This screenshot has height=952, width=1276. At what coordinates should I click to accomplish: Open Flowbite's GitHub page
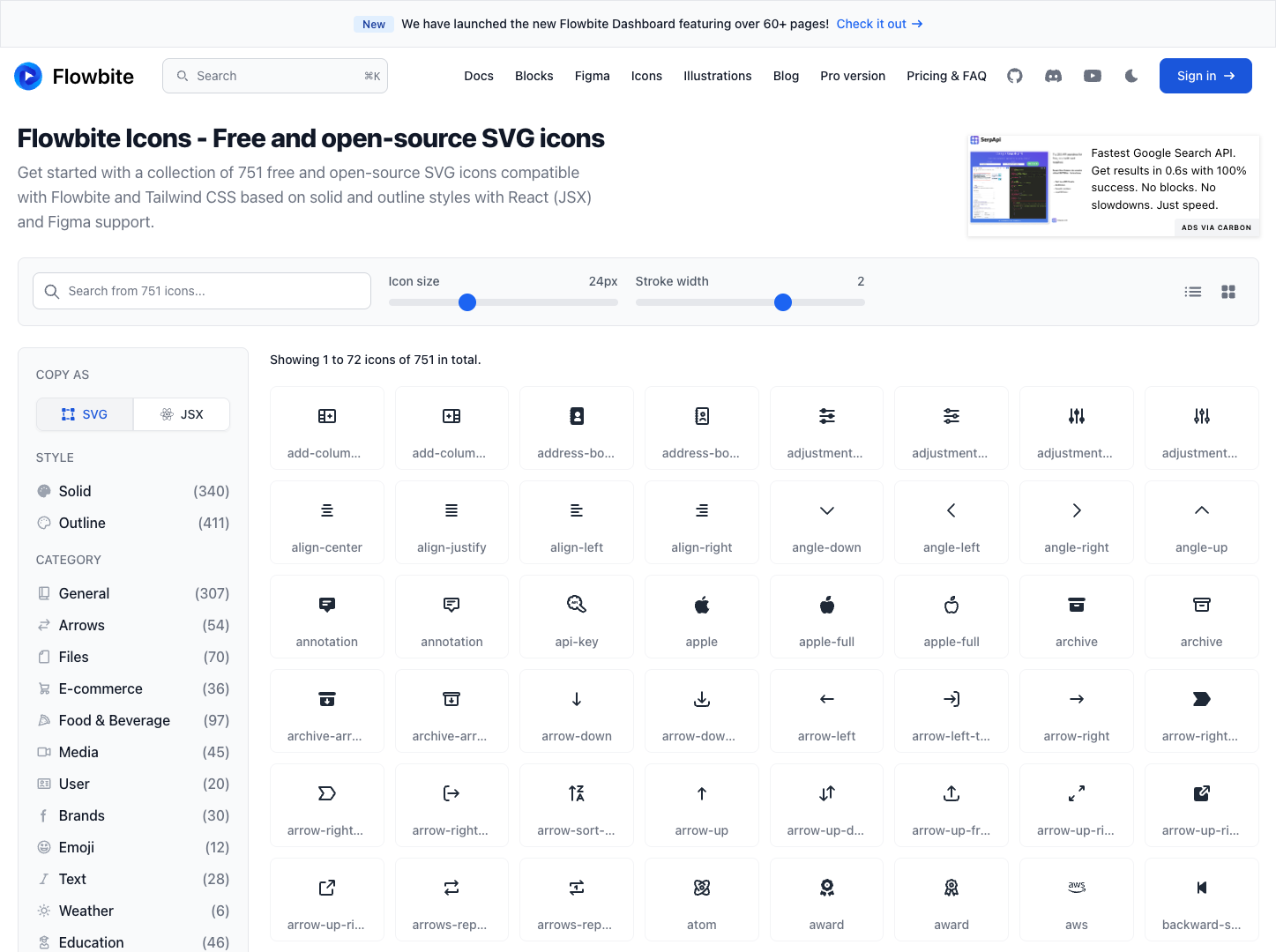(1014, 76)
